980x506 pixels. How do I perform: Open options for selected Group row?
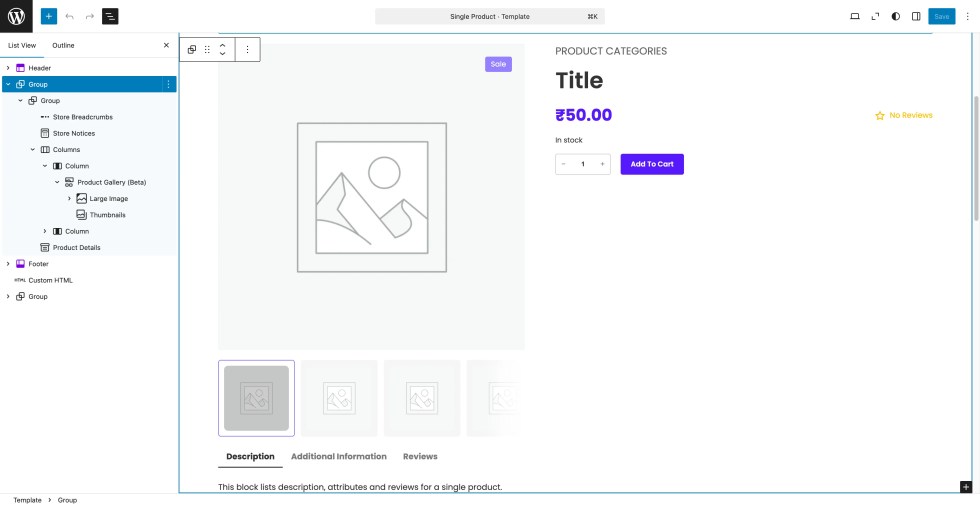coord(168,84)
